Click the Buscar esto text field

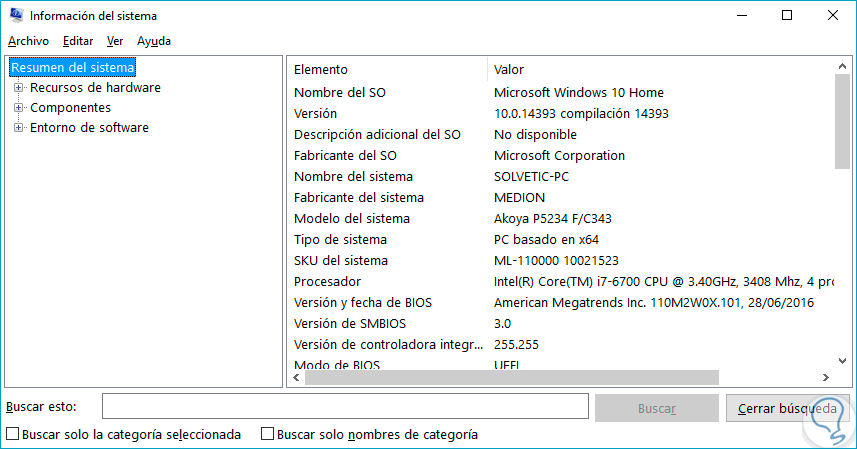[345, 407]
